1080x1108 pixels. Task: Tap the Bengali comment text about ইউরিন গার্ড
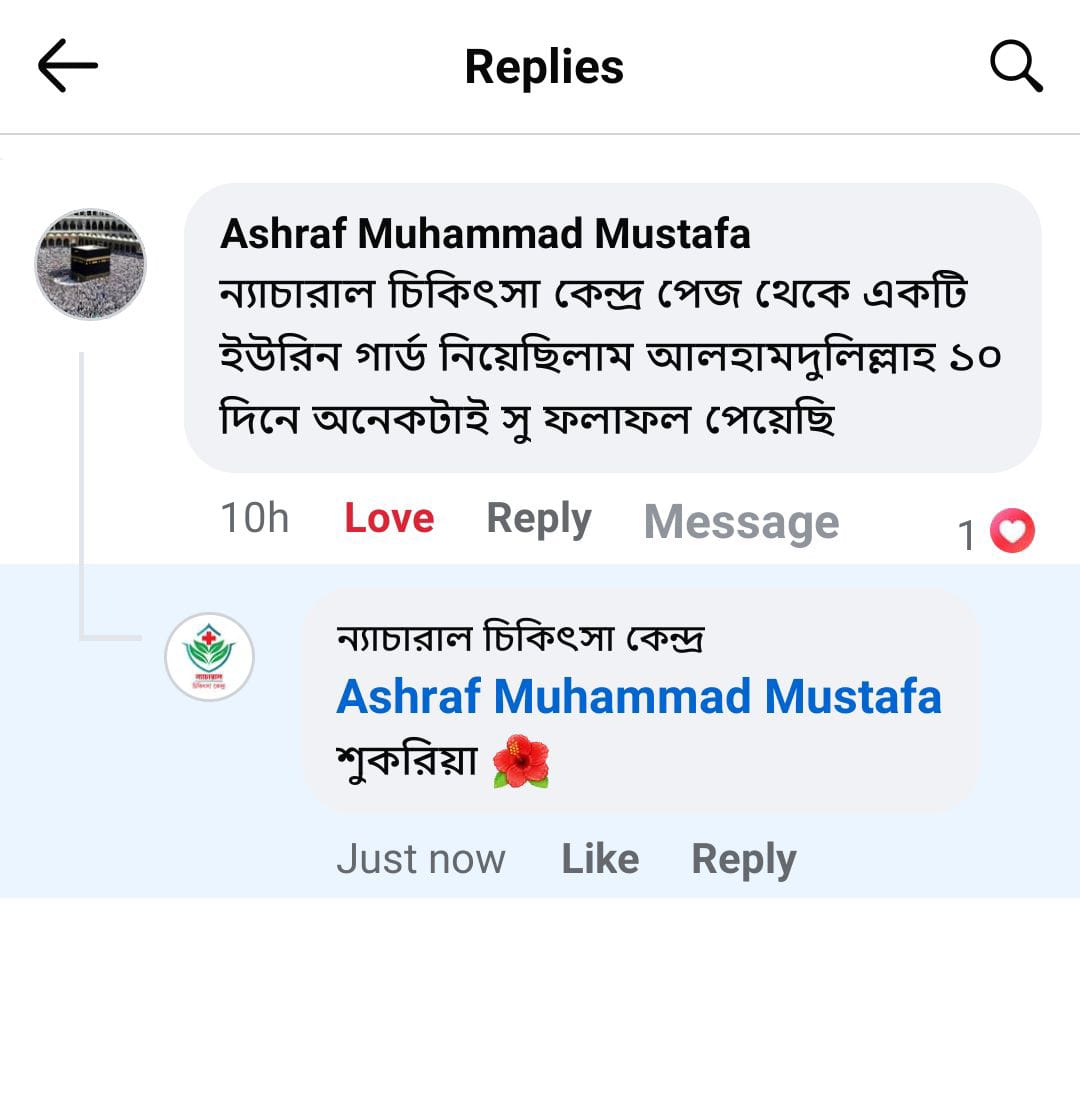tap(610, 357)
